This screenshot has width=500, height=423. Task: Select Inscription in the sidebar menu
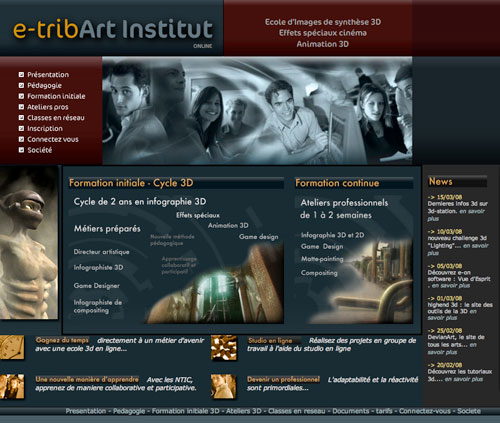[45, 128]
